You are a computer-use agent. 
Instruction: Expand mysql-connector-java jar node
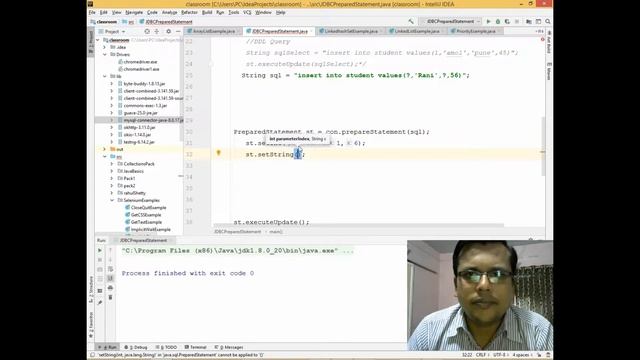point(112,120)
